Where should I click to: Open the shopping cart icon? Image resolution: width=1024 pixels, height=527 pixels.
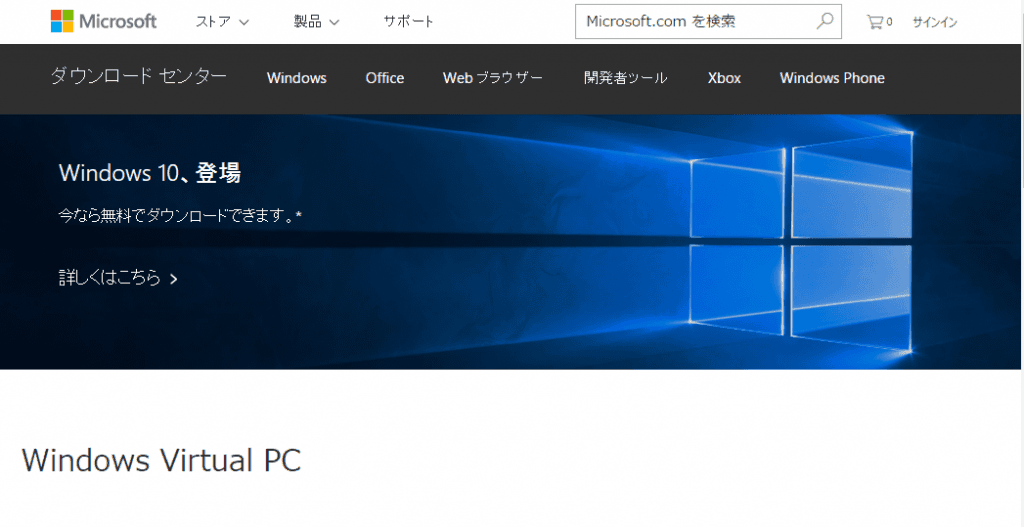[879, 22]
